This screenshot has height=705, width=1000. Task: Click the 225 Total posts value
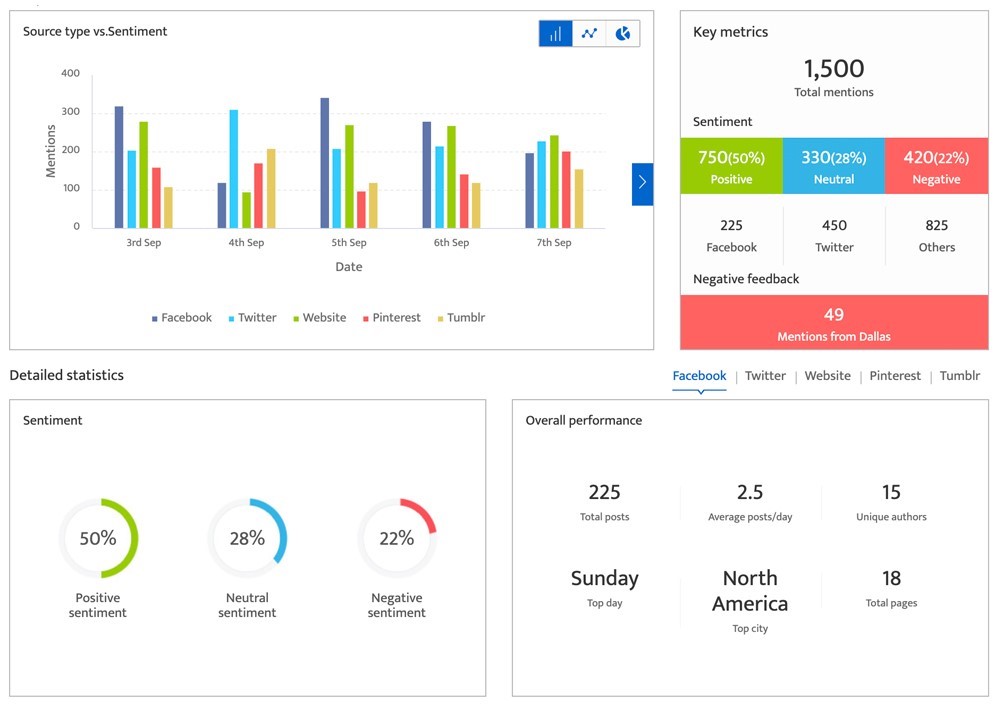point(605,493)
